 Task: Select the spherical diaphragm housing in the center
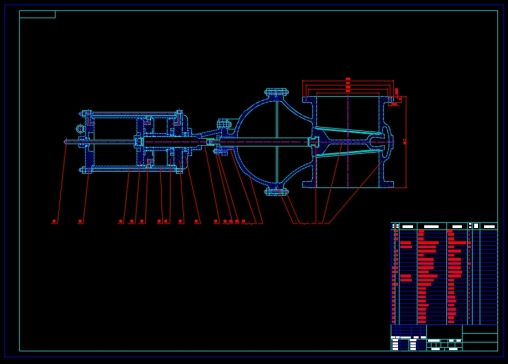pyautogui.click(x=276, y=142)
